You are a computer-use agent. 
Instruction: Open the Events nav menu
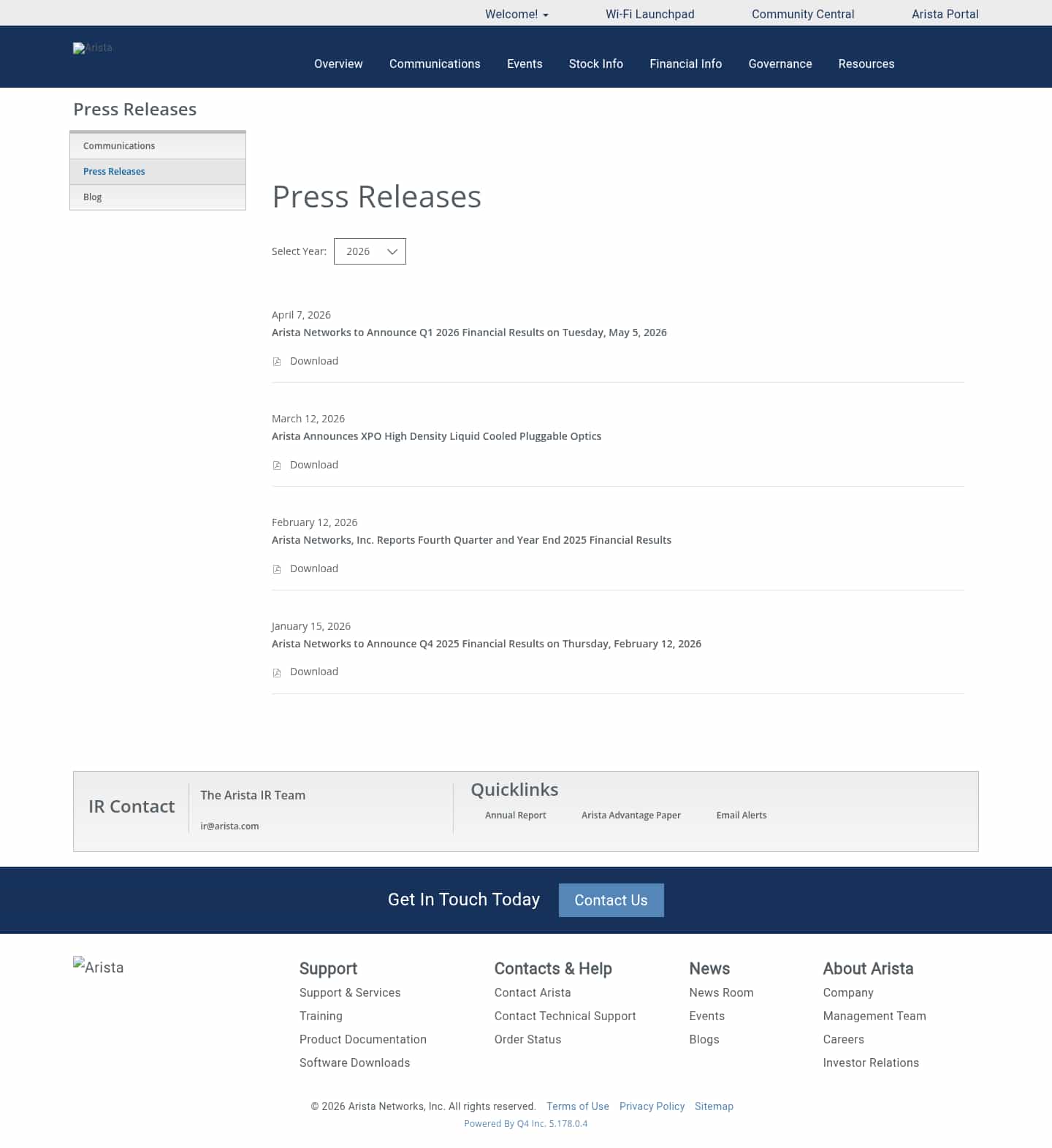pos(525,64)
